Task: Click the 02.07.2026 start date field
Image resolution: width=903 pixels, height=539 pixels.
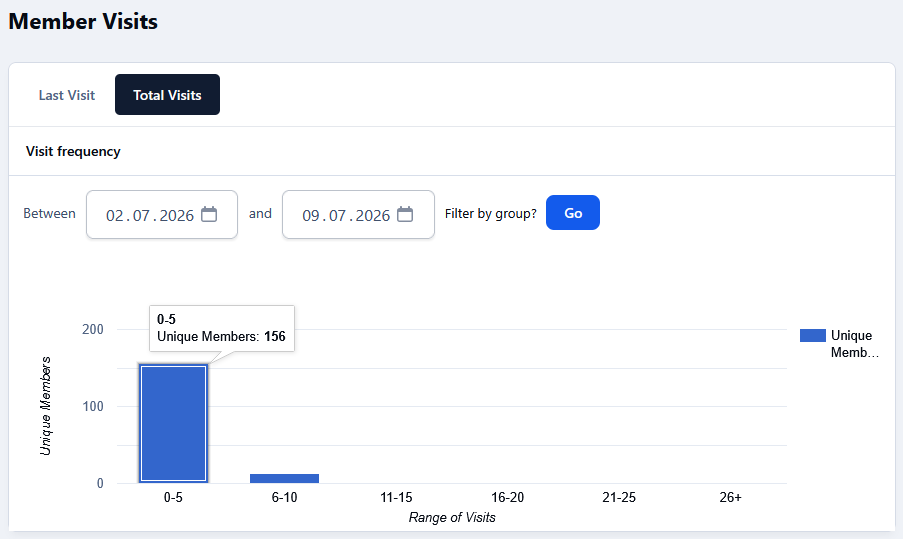Action: pyautogui.click(x=162, y=214)
